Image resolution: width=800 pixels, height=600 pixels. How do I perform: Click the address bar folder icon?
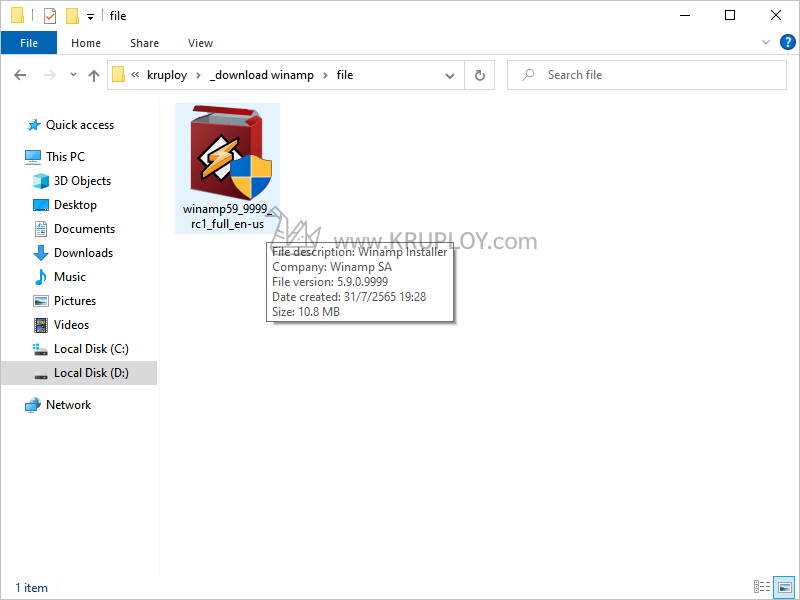(x=118, y=74)
